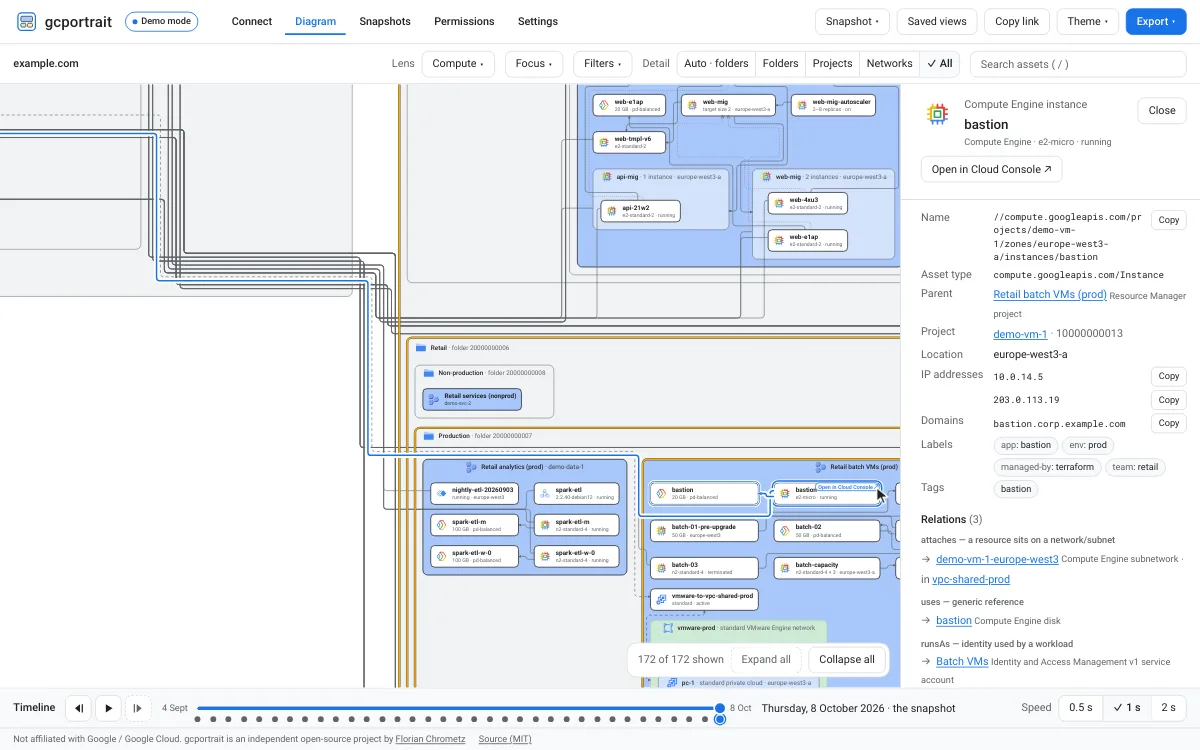Image resolution: width=1200 pixels, height=750 pixels.
Task: Open the Snapshot dropdown
Action: 852,21
